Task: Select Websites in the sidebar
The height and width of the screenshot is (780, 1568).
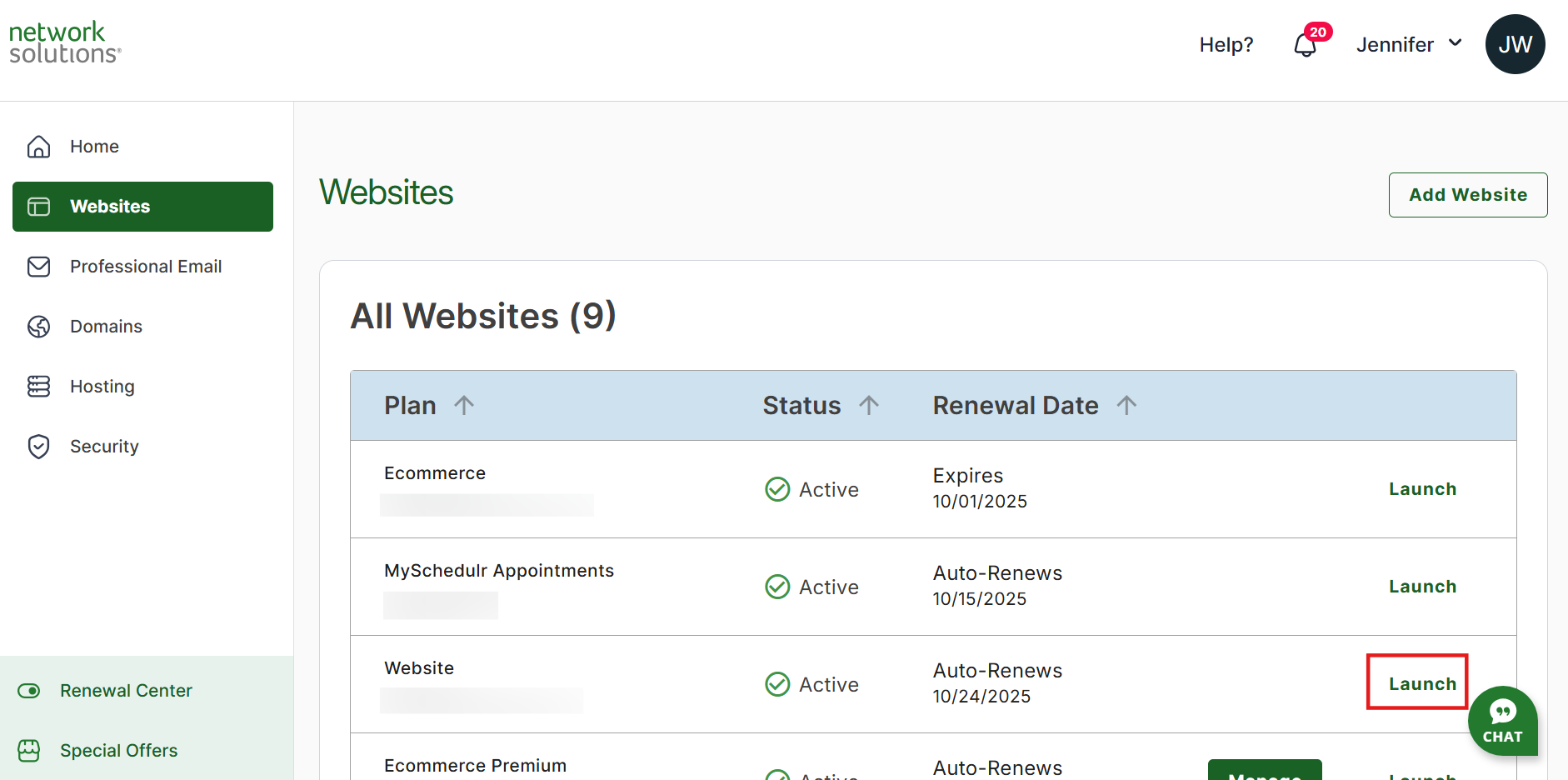Action: (x=142, y=207)
